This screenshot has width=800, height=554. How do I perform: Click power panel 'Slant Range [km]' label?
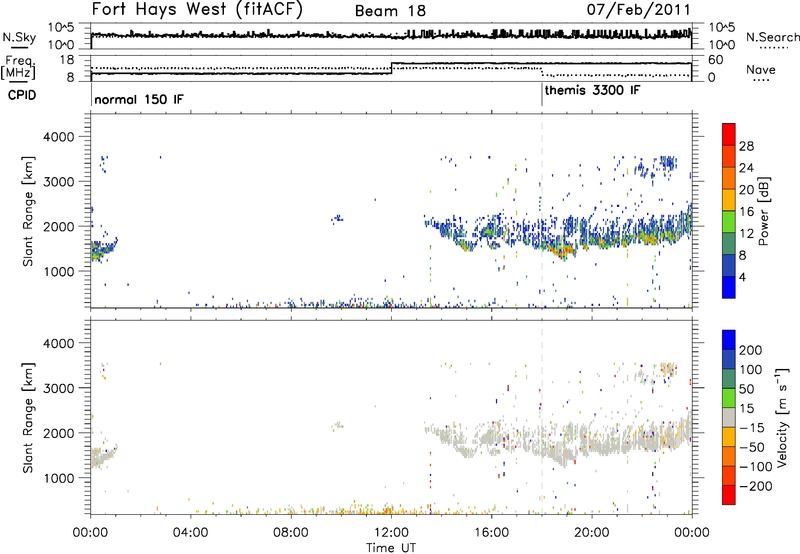(x=29, y=211)
